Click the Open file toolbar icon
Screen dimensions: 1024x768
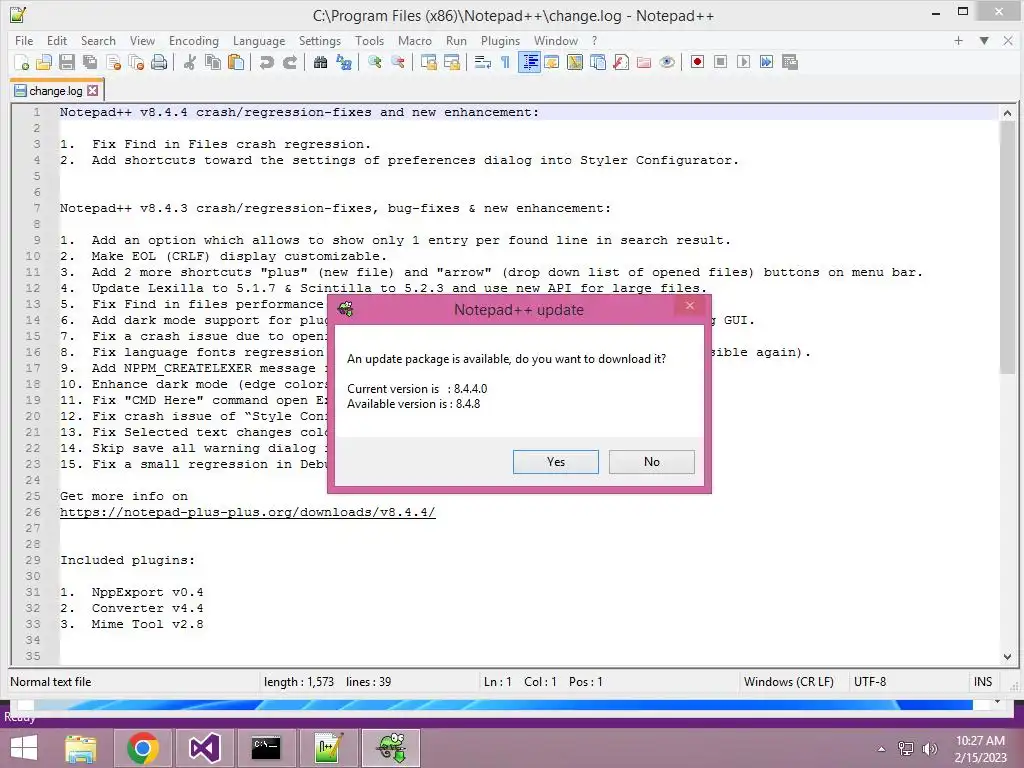pyautogui.click(x=44, y=63)
